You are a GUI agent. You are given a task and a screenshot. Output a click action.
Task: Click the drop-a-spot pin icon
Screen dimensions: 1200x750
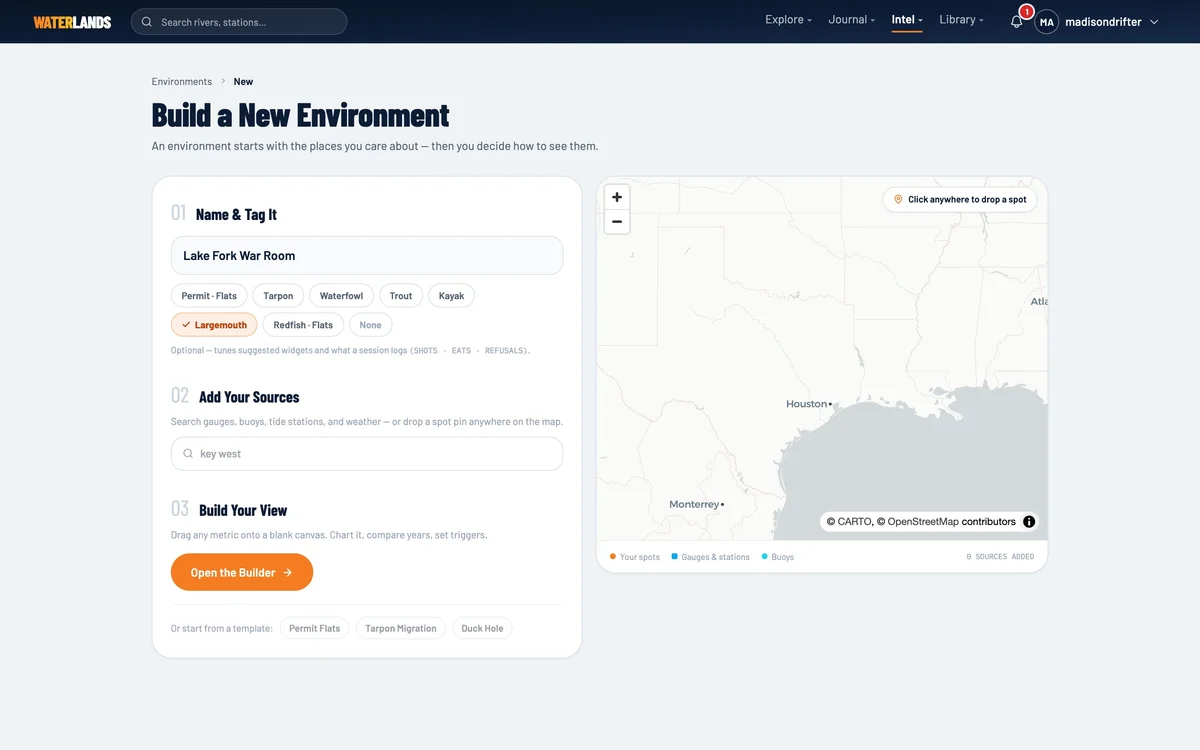[x=898, y=199]
